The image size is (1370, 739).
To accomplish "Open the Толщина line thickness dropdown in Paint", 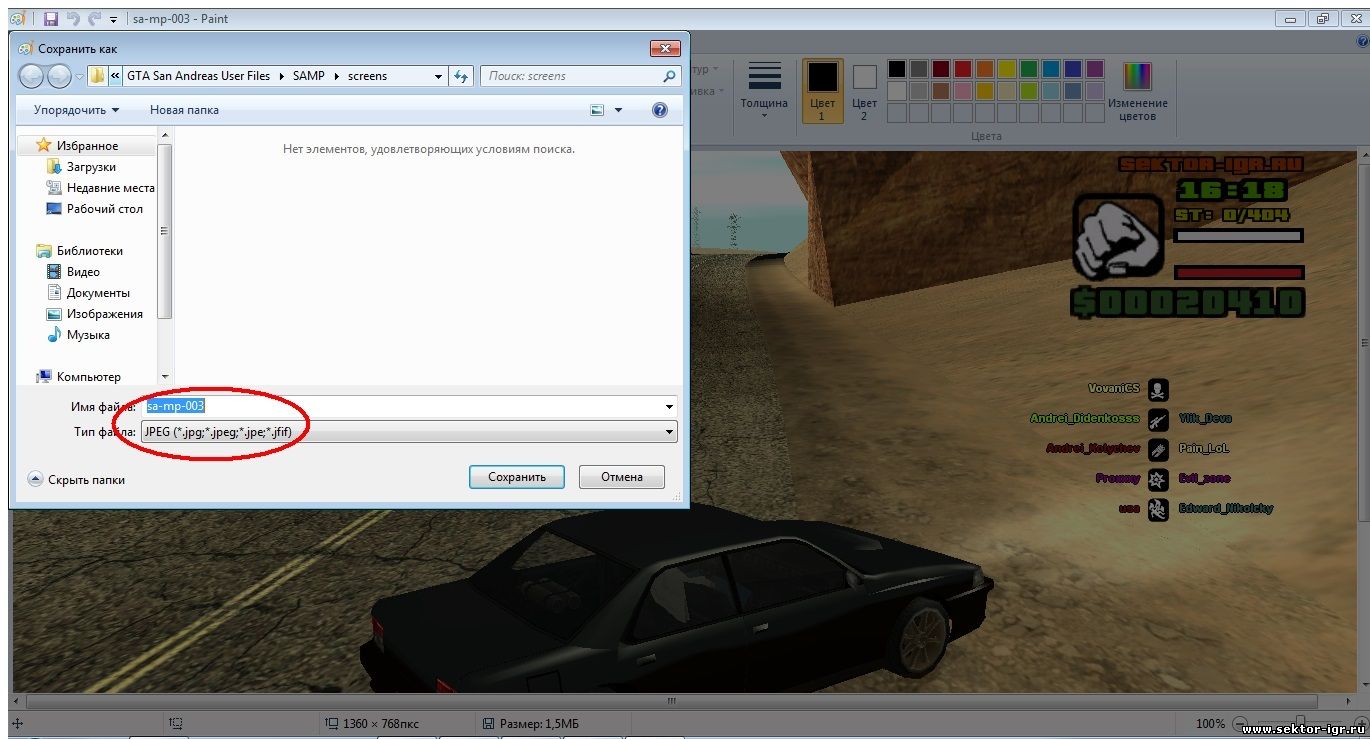I will click(x=764, y=93).
